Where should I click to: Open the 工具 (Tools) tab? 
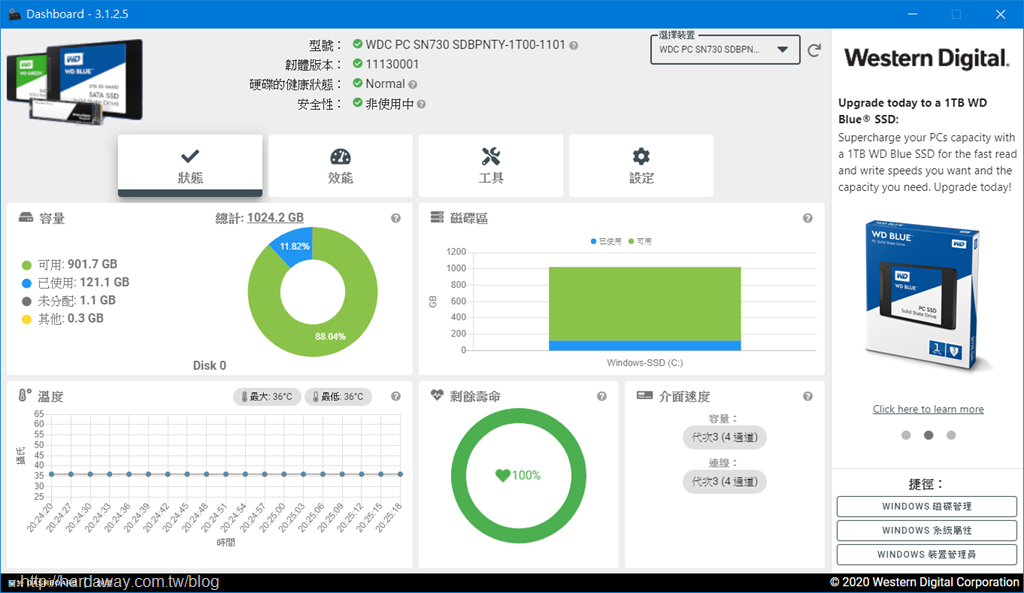490,165
